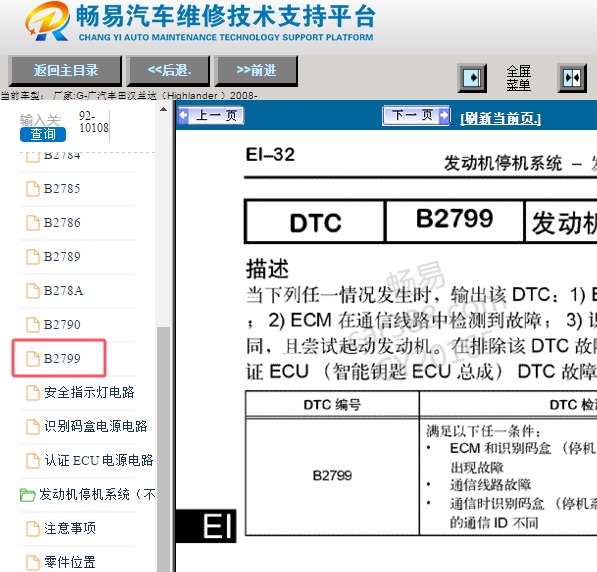597x572 pixels.
Task: Open the B2786 document in tree
Action: coord(62,222)
